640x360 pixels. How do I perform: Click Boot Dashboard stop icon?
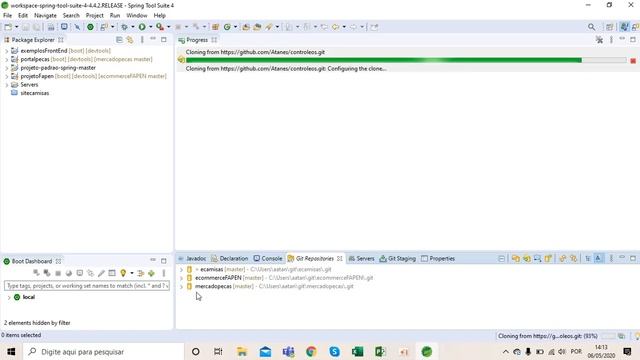coord(58,273)
